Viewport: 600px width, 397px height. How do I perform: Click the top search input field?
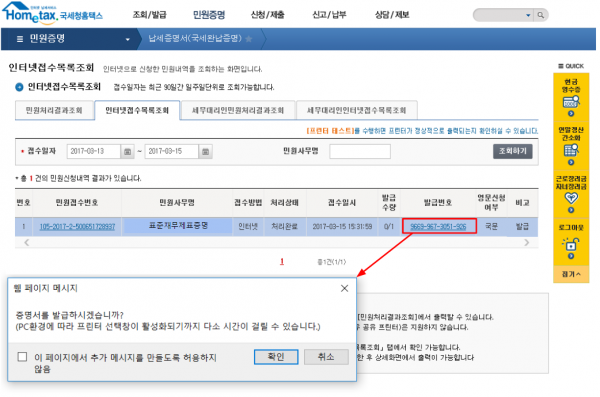(x=500, y=15)
